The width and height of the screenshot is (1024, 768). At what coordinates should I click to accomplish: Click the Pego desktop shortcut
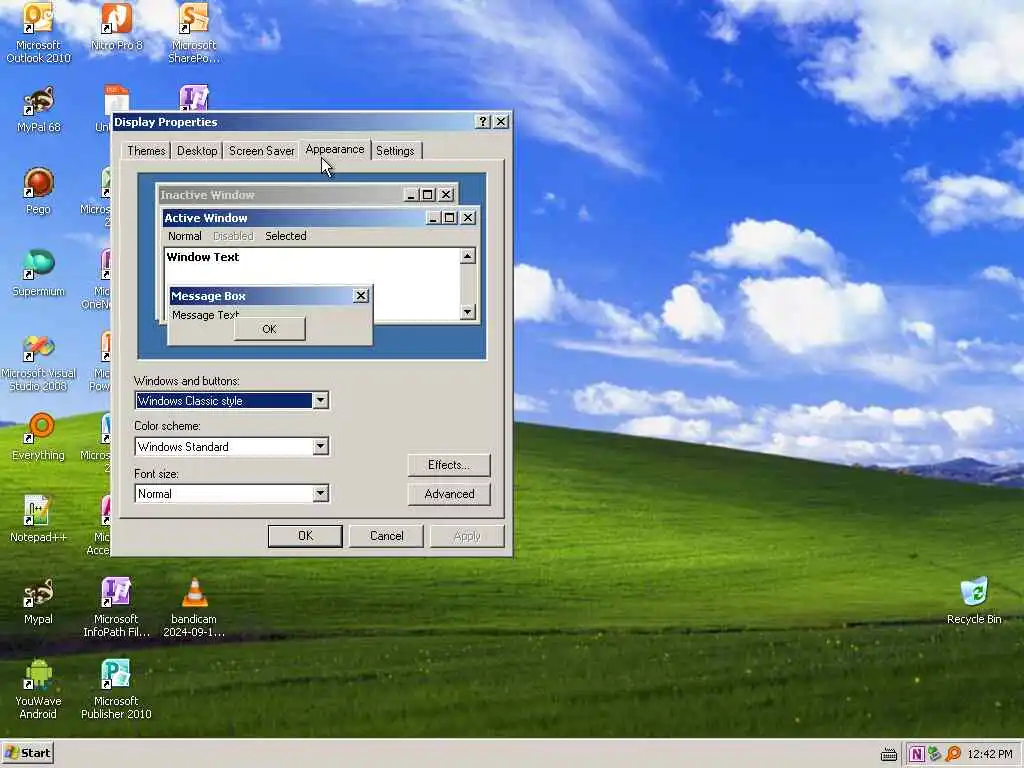[x=38, y=191]
